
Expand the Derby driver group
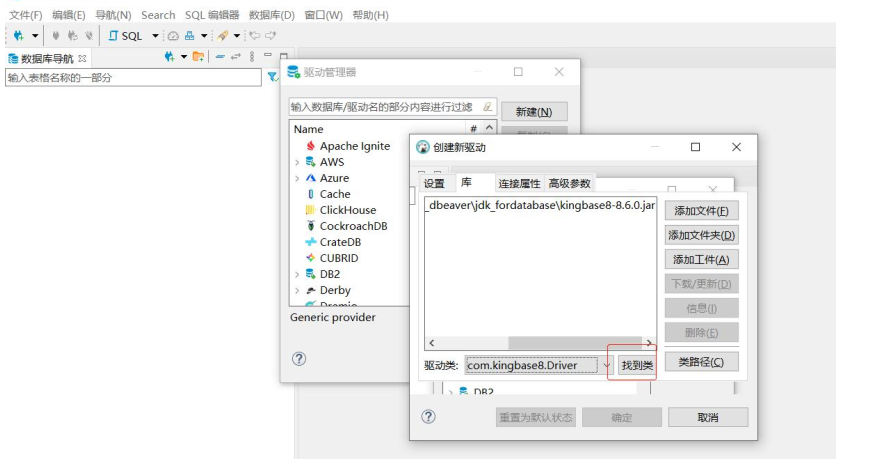point(297,290)
